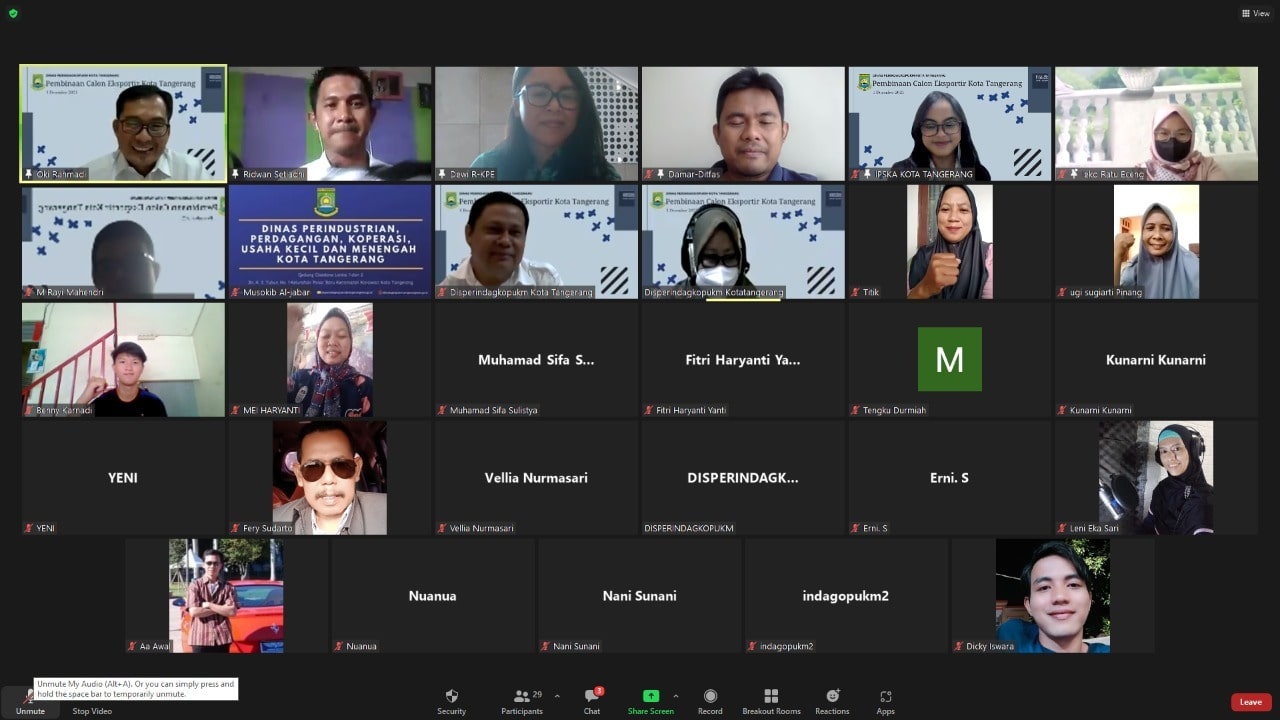The width and height of the screenshot is (1280, 720).
Task: Select Oki Rahmadi's video tile
Action: [x=124, y=123]
